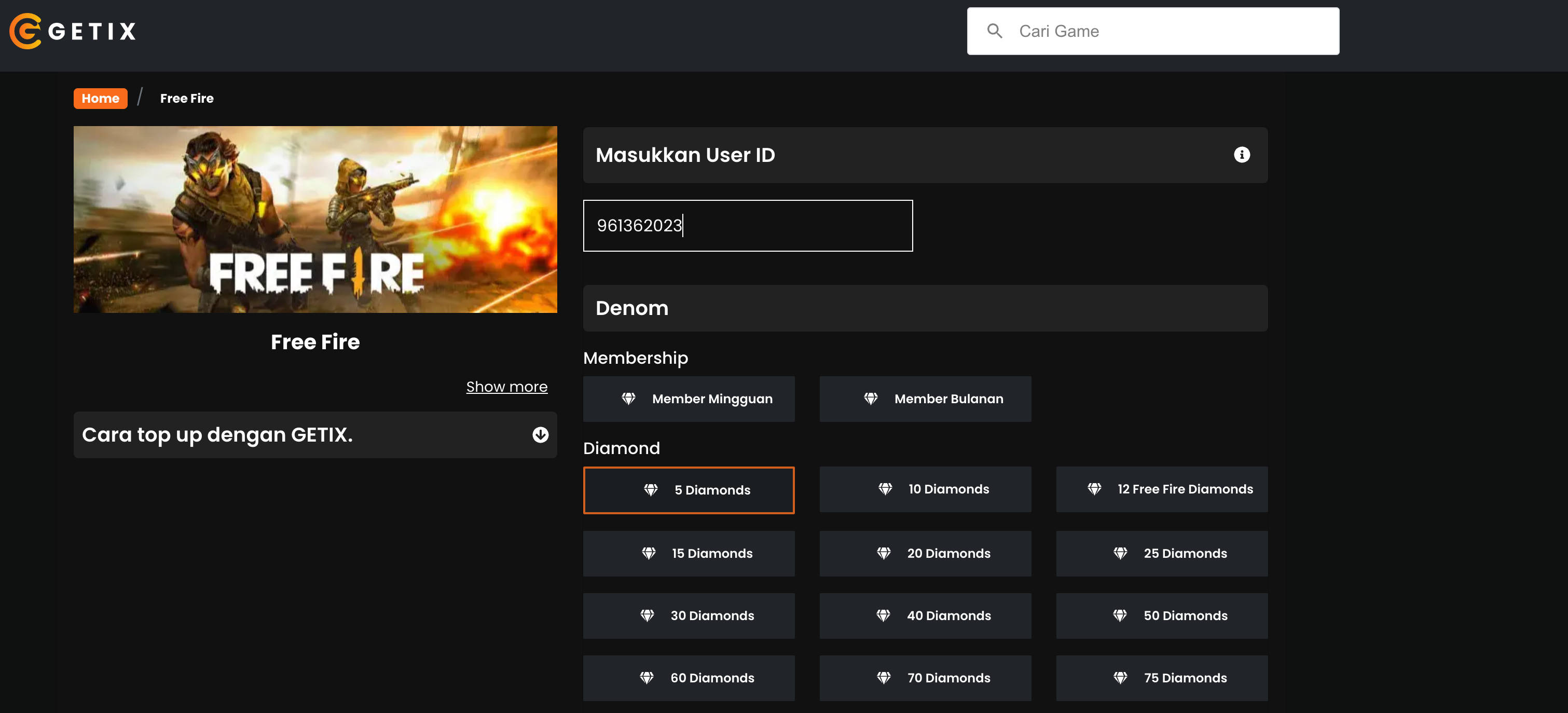
Task: Click diamond icon on Member Bulanan
Action: 871,399
